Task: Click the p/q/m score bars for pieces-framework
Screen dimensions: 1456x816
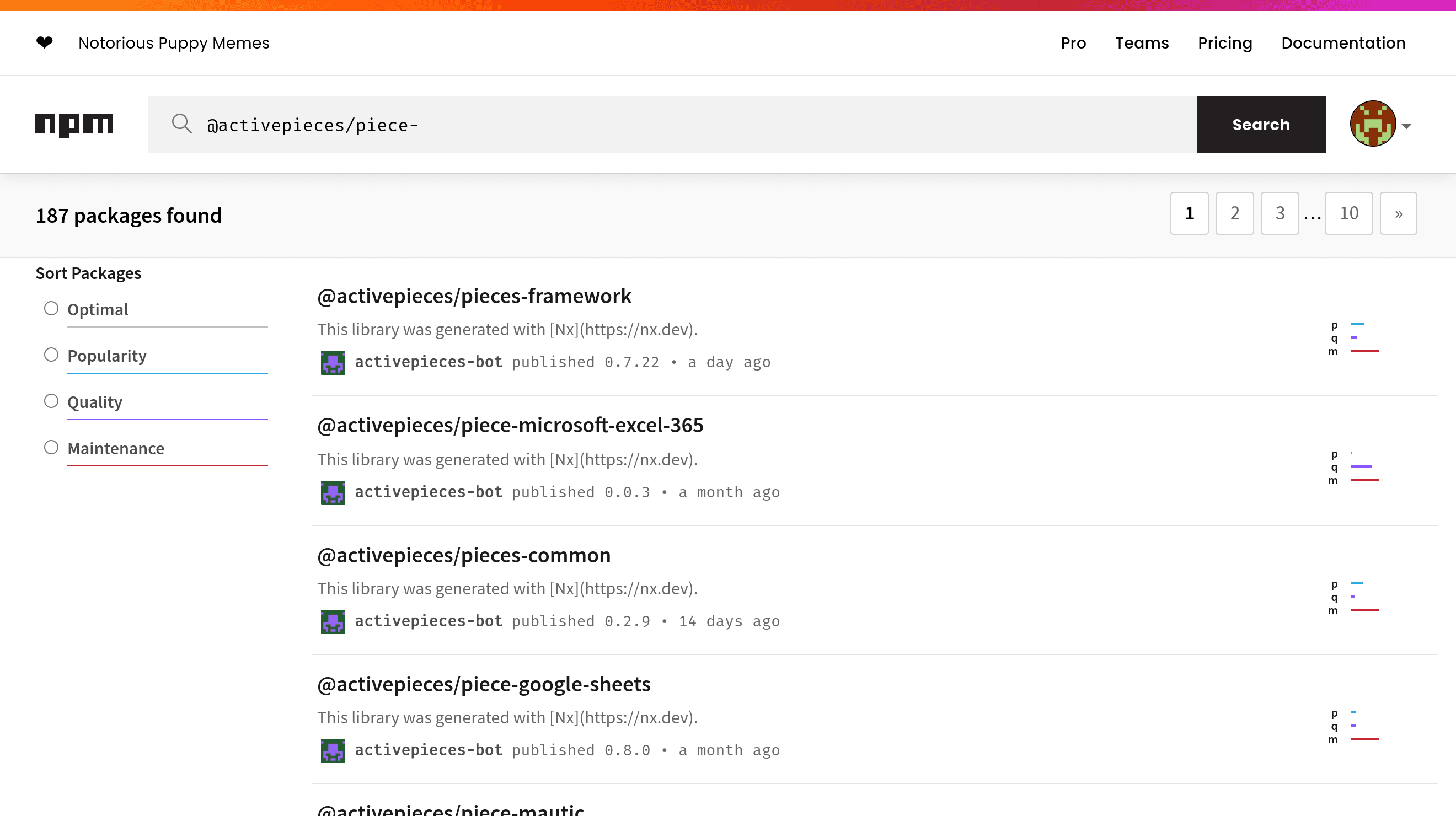Action: click(1354, 338)
